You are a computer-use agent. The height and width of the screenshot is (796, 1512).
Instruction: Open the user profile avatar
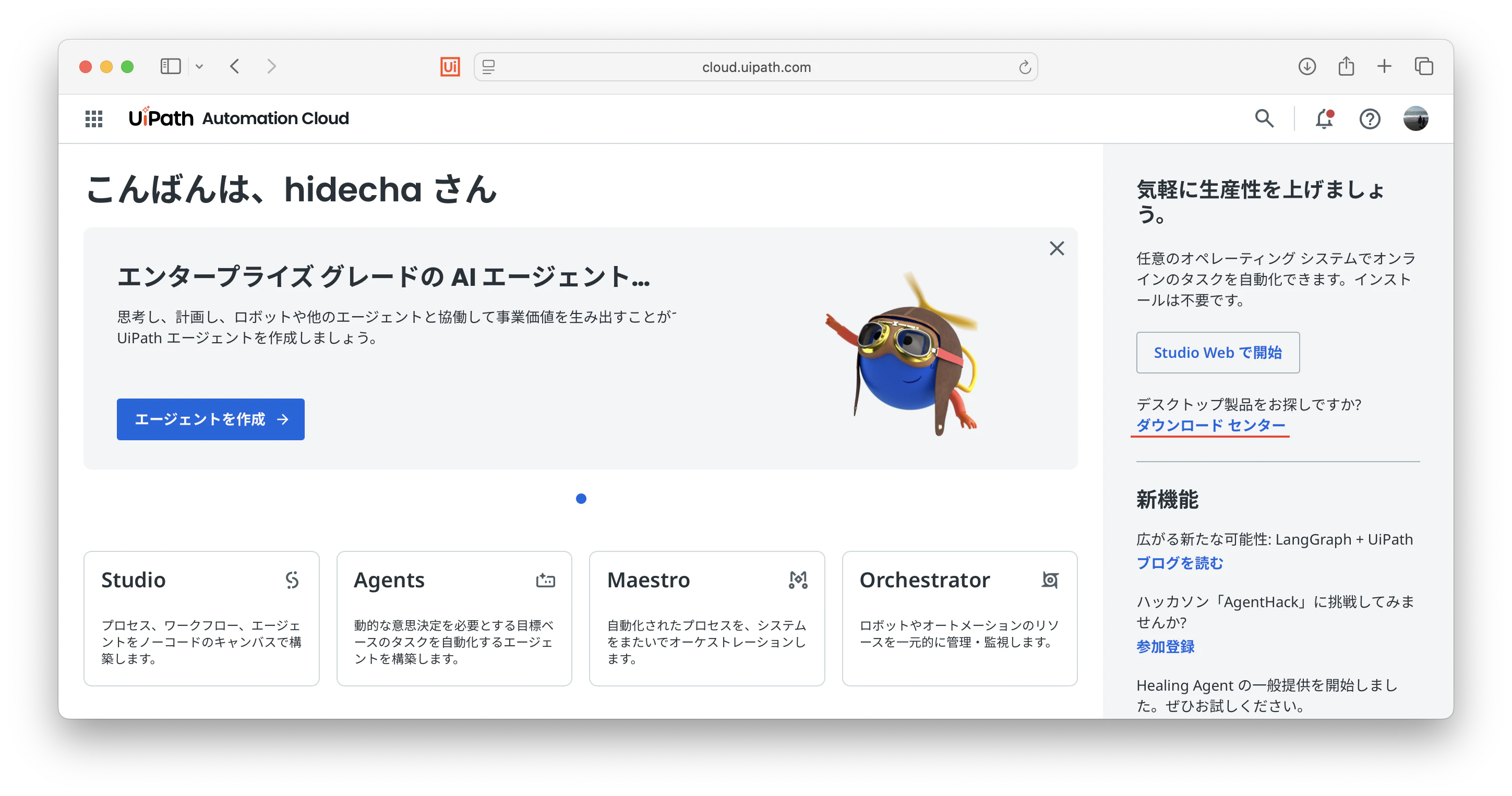coord(1415,118)
